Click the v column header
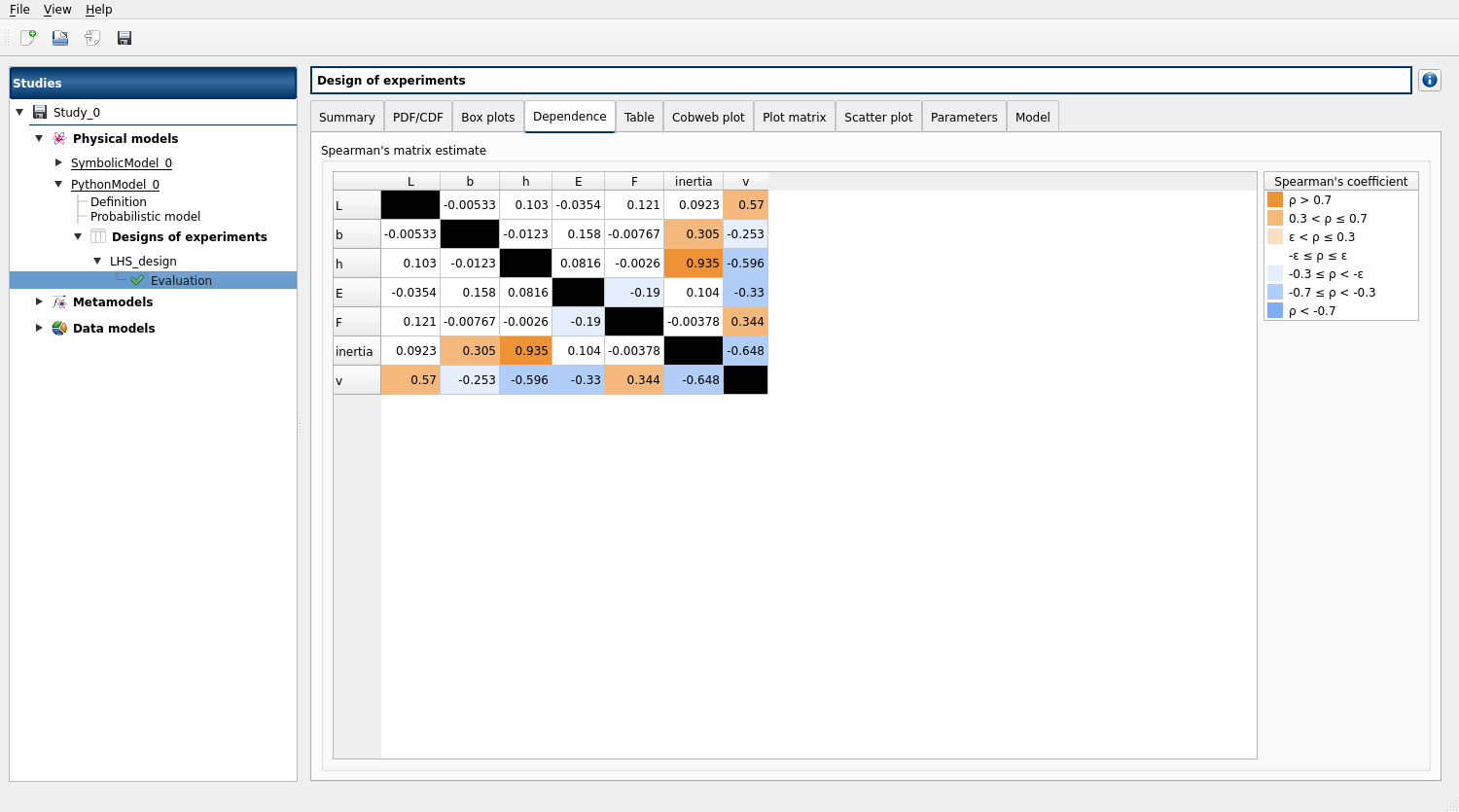The height and width of the screenshot is (812, 1459). (746, 181)
